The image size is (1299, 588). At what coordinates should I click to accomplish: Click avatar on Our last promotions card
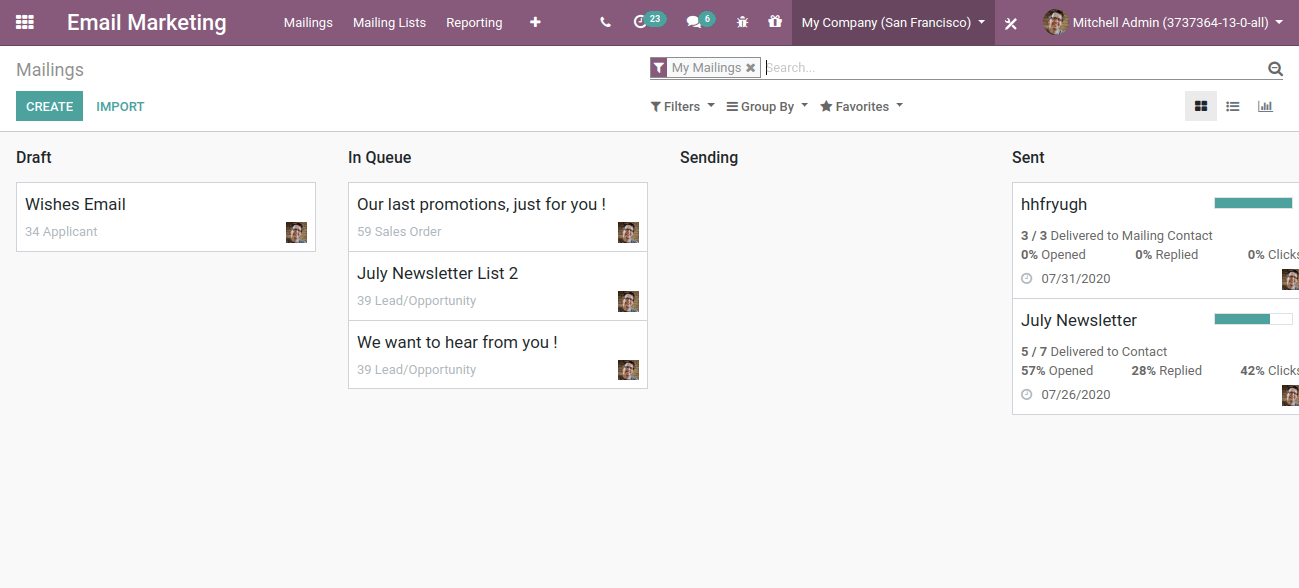tap(628, 232)
